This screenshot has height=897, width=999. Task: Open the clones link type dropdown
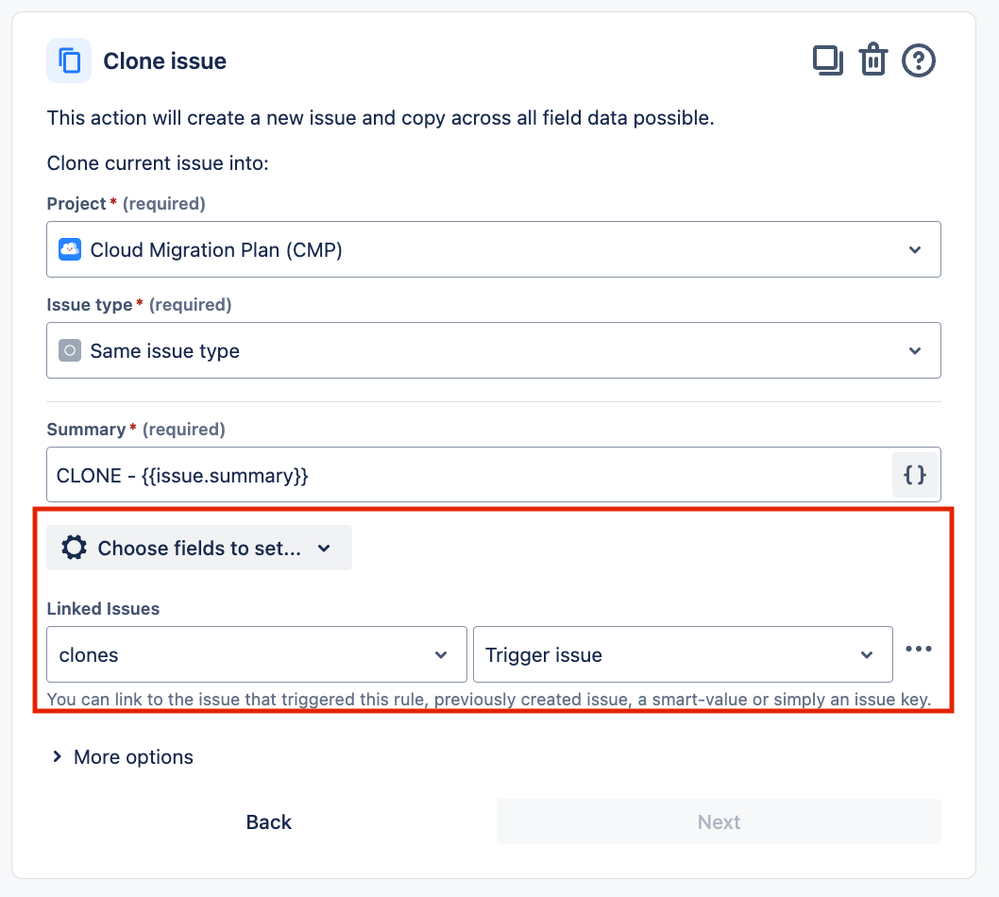[256, 654]
